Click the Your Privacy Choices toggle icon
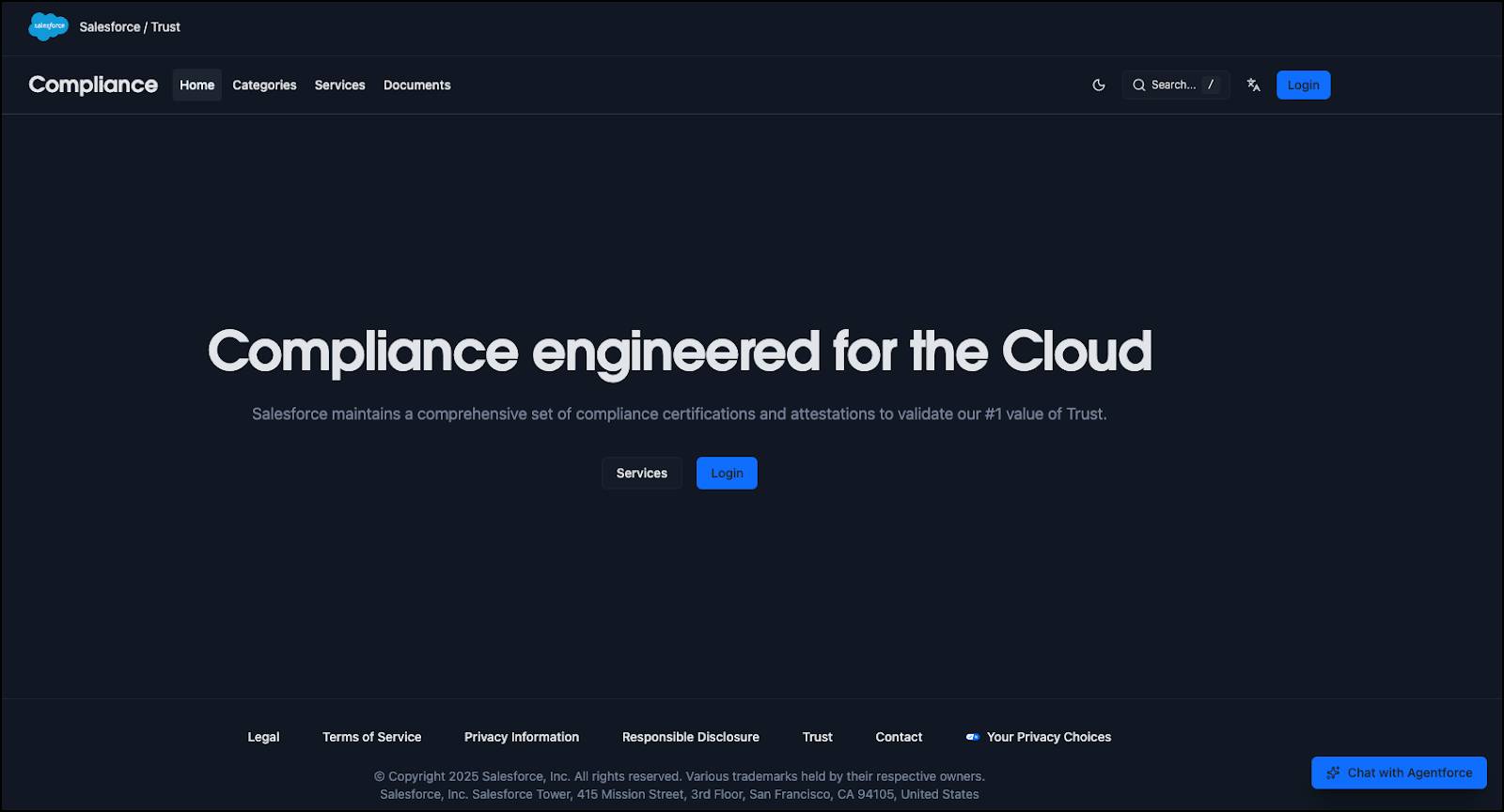The width and height of the screenshot is (1504, 812). 973,737
